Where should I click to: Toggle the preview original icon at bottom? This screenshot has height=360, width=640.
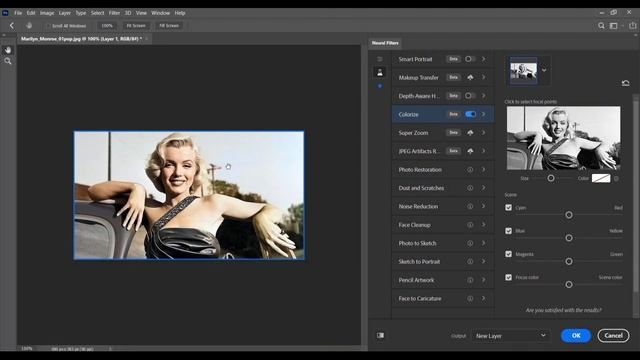pos(380,335)
